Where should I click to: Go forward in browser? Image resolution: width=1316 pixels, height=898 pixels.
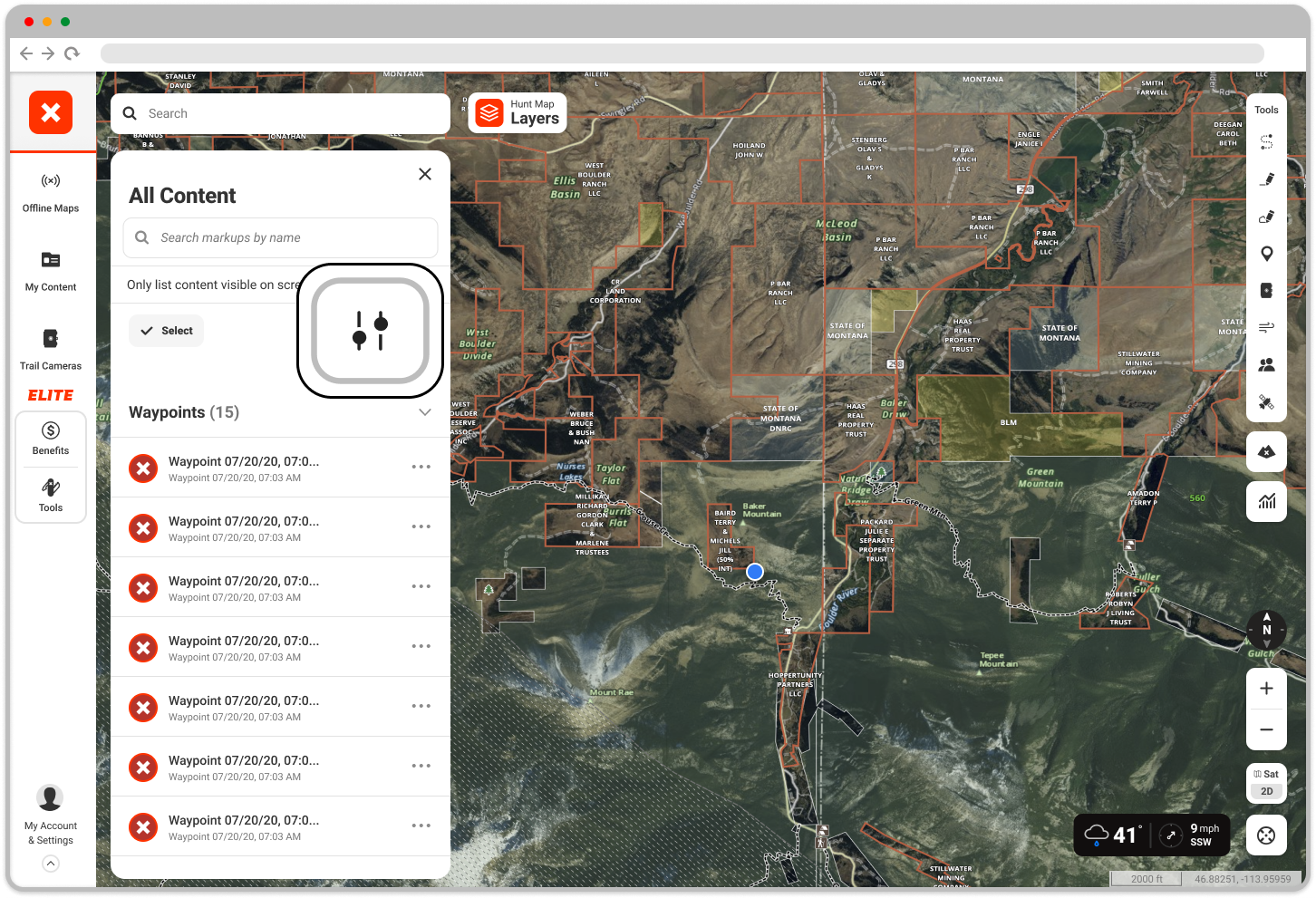pos(48,53)
